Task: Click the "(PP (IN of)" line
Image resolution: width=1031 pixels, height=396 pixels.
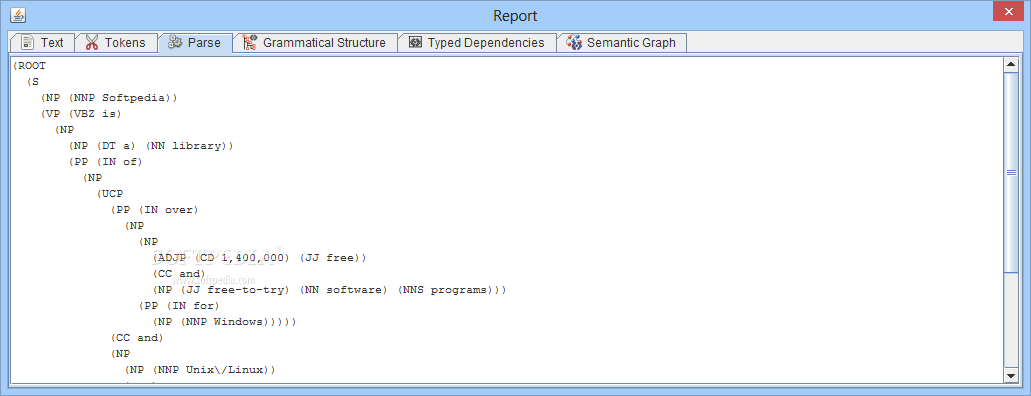Action: point(105,162)
